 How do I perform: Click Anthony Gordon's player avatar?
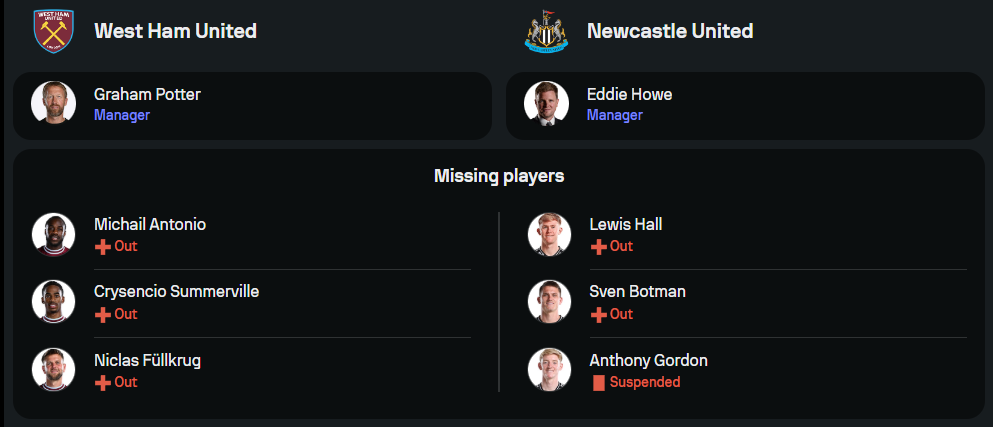(549, 370)
